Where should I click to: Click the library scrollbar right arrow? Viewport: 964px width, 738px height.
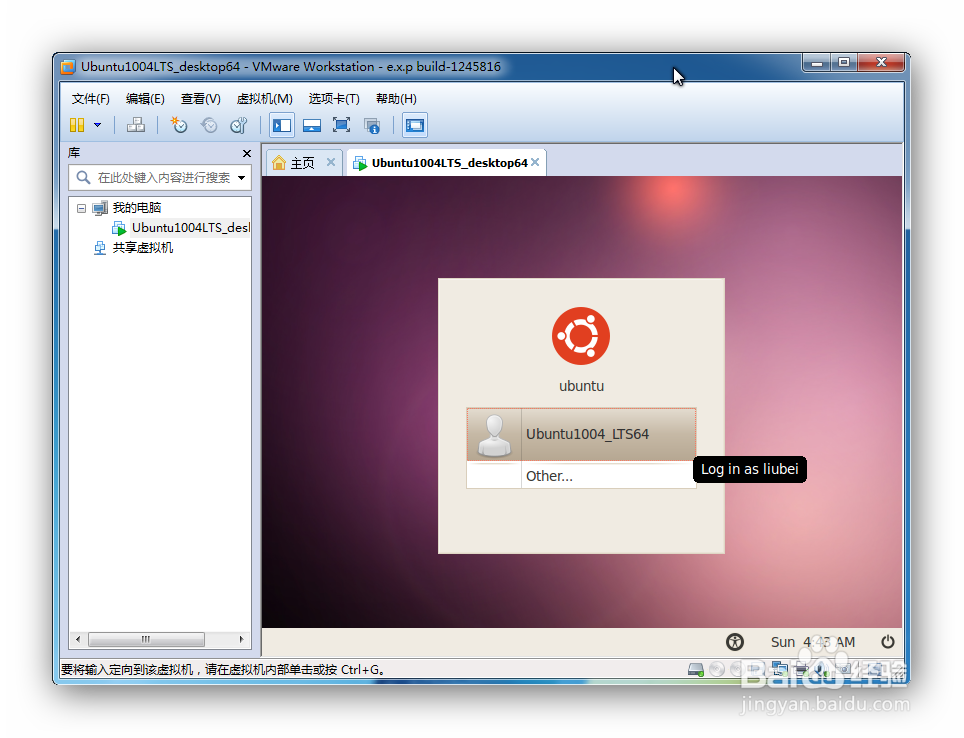[x=242, y=640]
